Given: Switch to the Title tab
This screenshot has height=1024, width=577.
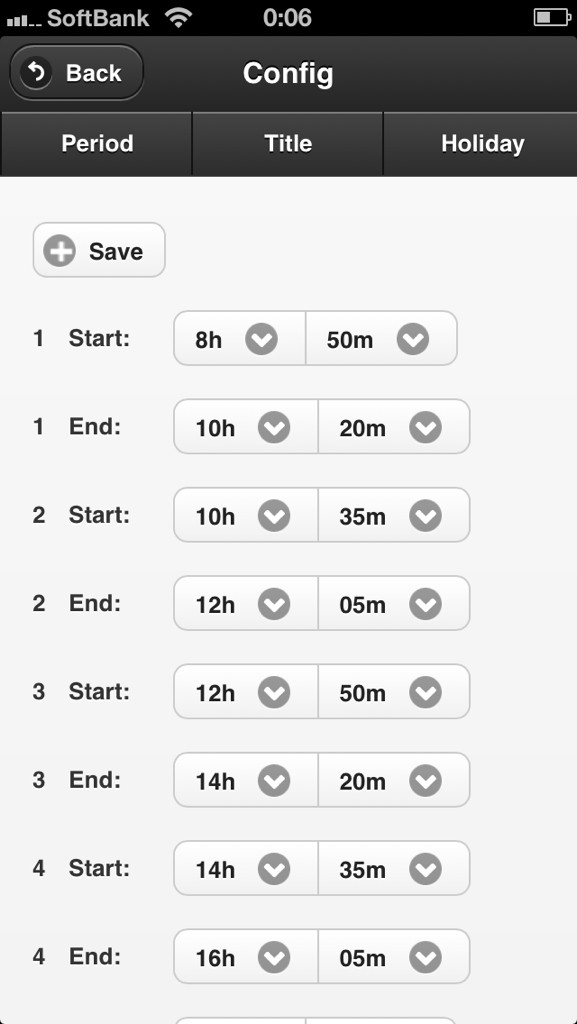Looking at the screenshot, I should [x=288, y=144].
